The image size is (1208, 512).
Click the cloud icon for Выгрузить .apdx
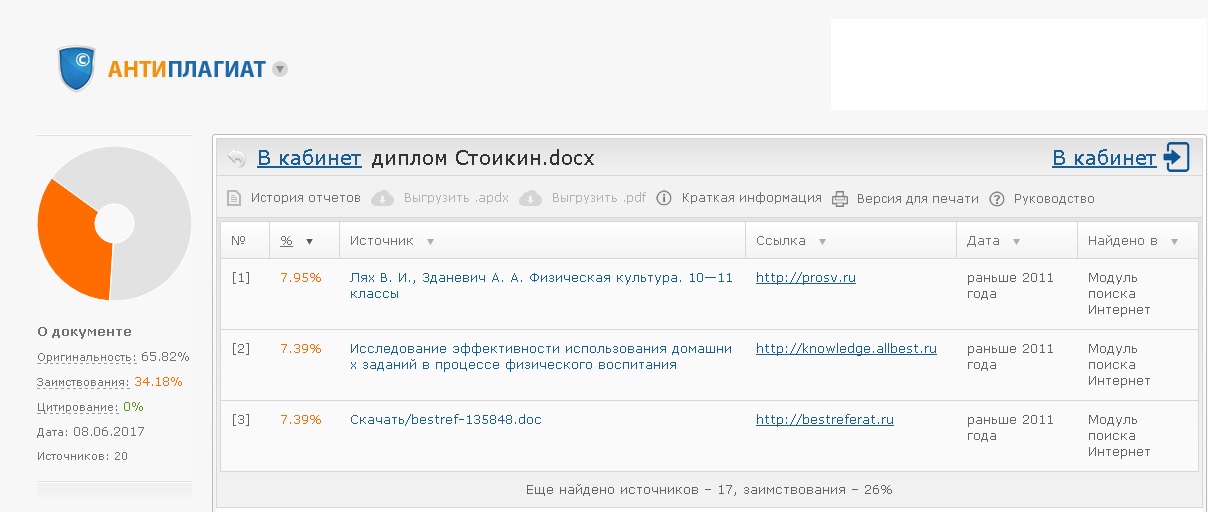[x=383, y=198]
